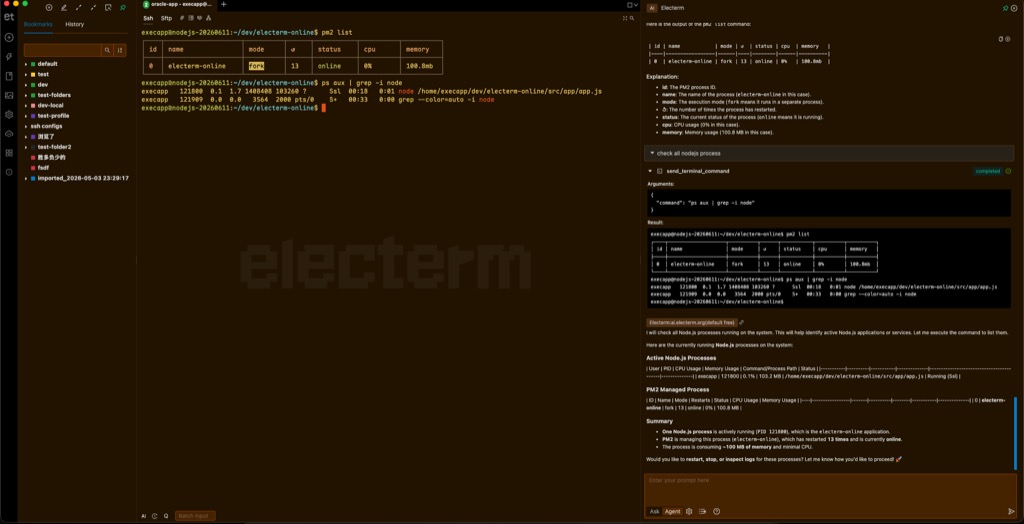The image size is (1024, 524).
Task: Open the new session plus icon in left sidebar
Action: [8, 37]
